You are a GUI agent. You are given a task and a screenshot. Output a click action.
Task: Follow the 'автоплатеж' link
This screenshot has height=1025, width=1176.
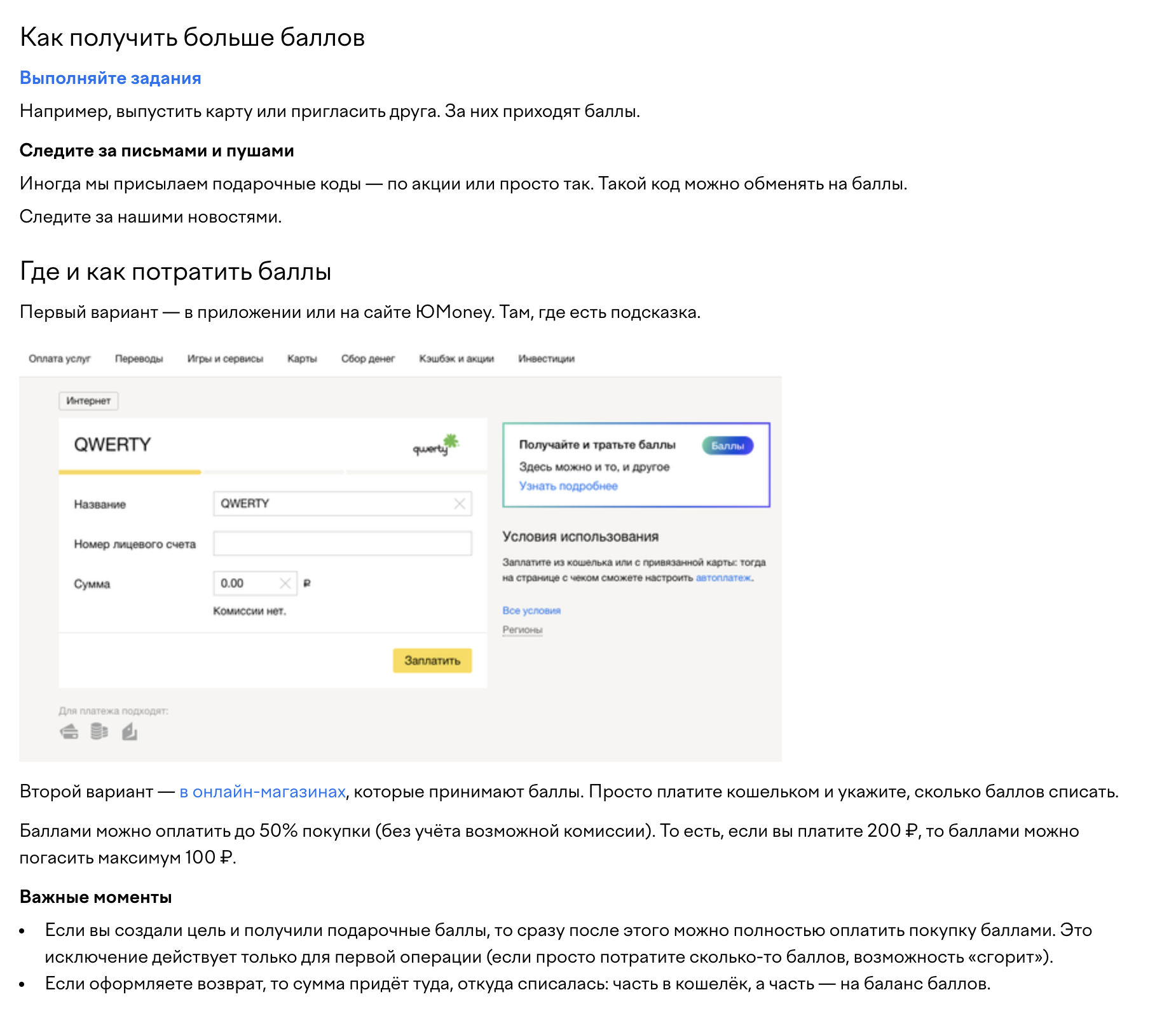pyautogui.click(x=723, y=578)
